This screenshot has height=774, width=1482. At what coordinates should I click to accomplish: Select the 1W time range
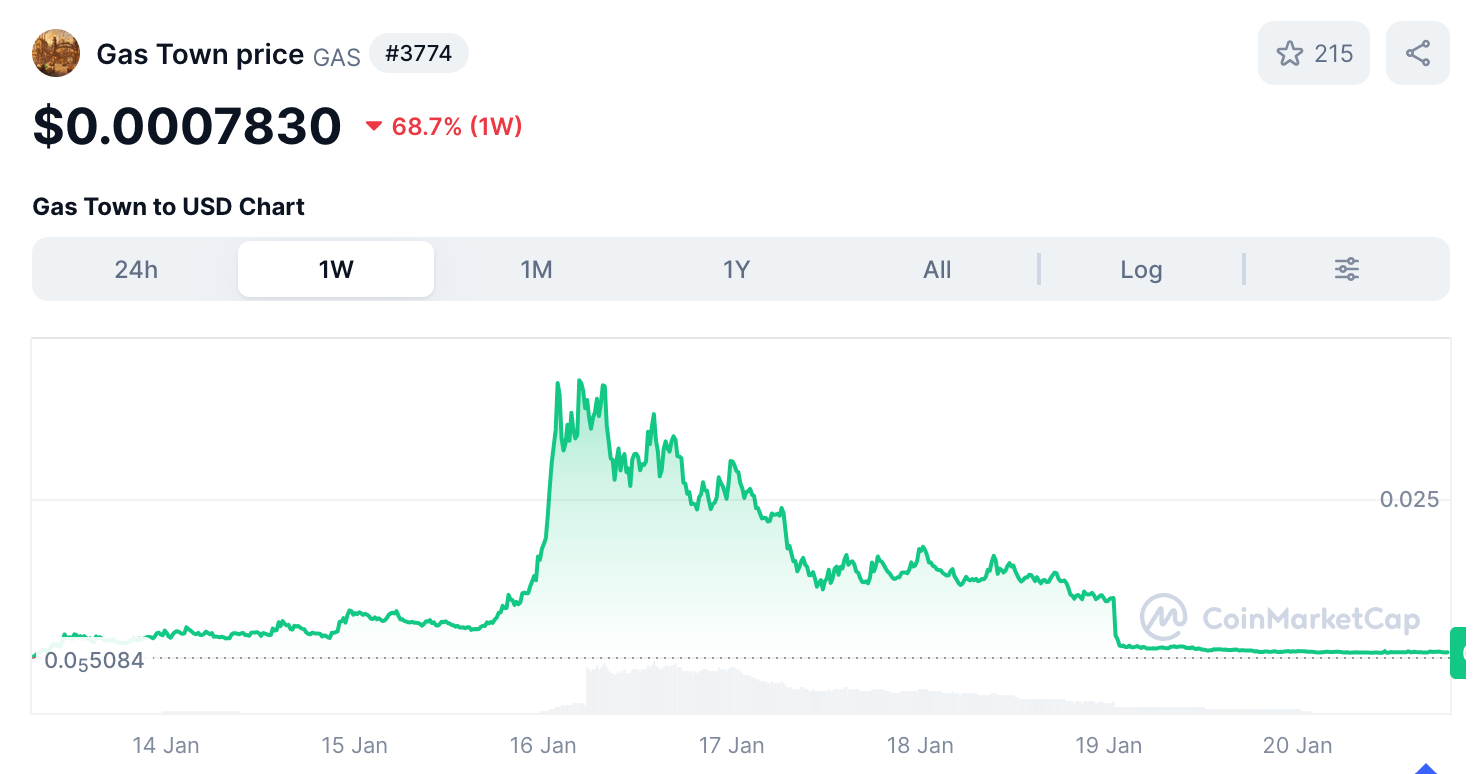336,269
